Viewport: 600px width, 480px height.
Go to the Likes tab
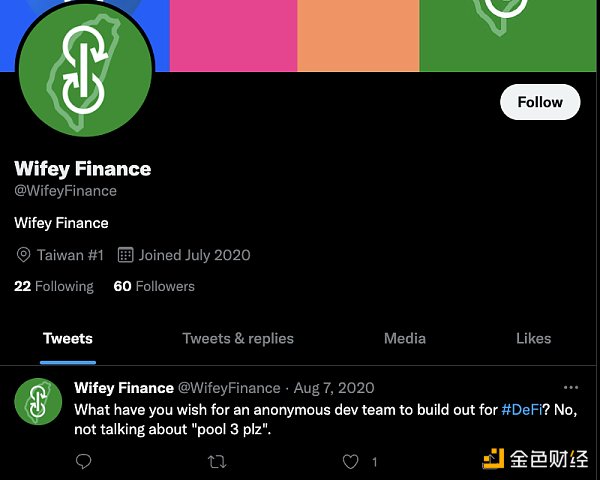pos(533,338)
